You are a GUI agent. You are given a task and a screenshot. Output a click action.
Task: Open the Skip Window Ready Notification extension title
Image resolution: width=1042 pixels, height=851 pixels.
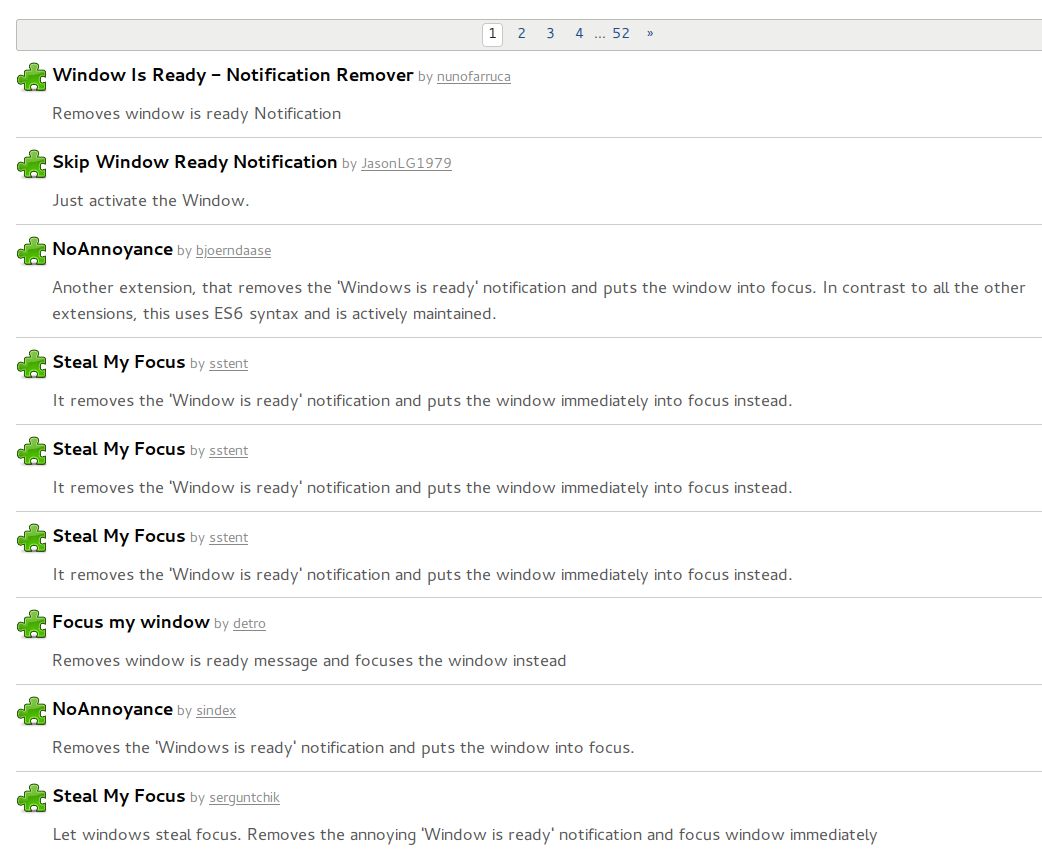pyautogui.click(x=194, y=162)
